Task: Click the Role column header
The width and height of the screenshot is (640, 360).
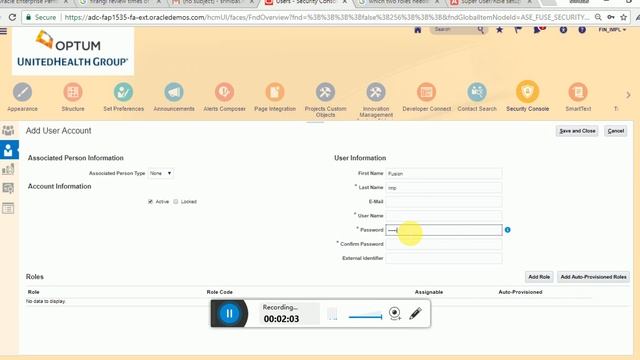Action: 33,292
